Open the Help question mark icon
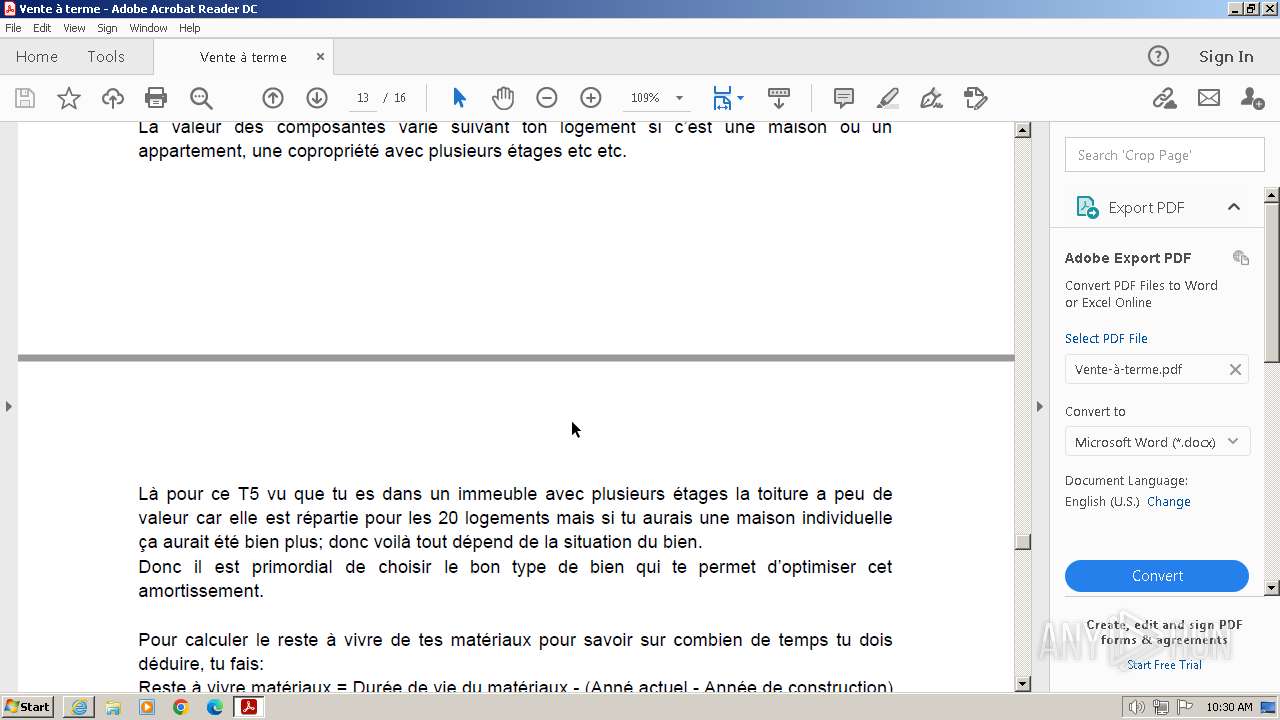Image resolution: width=1280 pixels, height=720 pixels. coord(1158,56)
